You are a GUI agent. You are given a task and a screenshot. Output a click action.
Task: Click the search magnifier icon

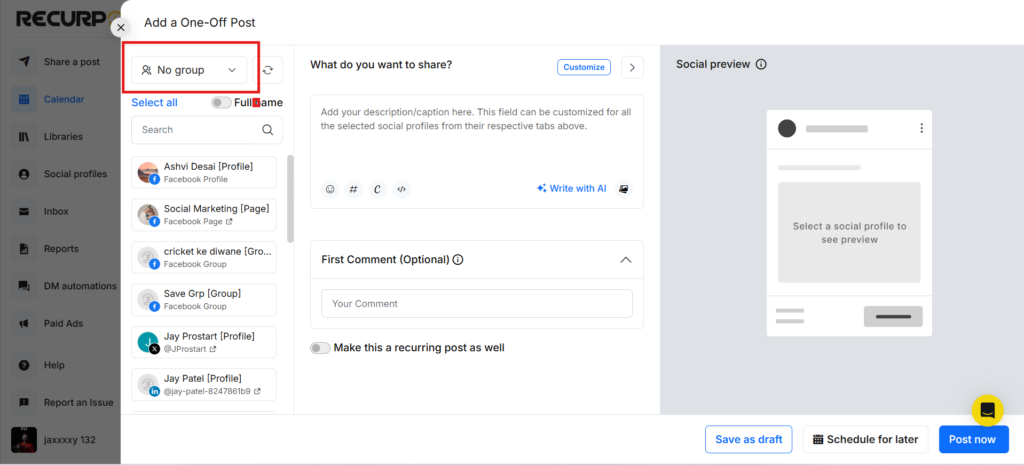pyautogui.click(x=268, y=129)
